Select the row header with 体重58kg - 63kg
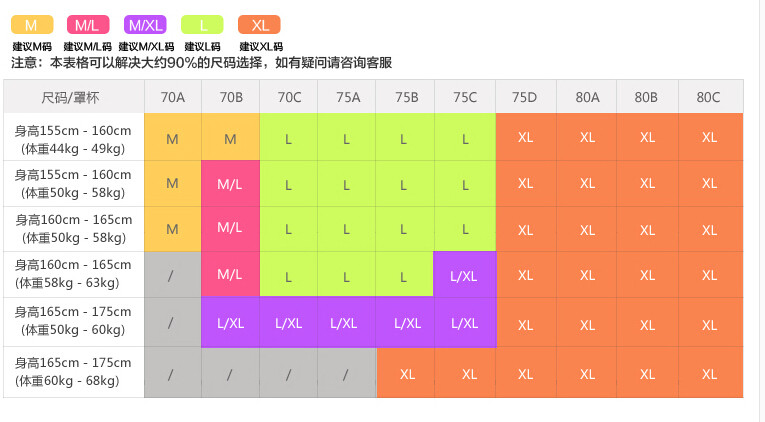This screenshot has width=765, height=422. (x=73, y=274)
